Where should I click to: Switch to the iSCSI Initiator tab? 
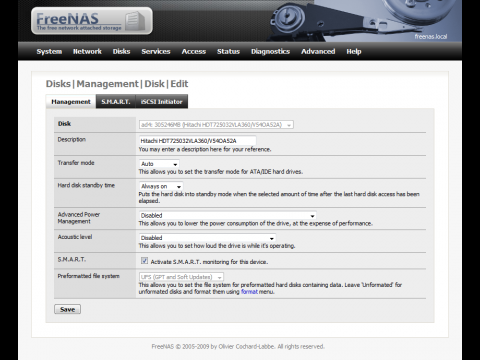point(162,102)
